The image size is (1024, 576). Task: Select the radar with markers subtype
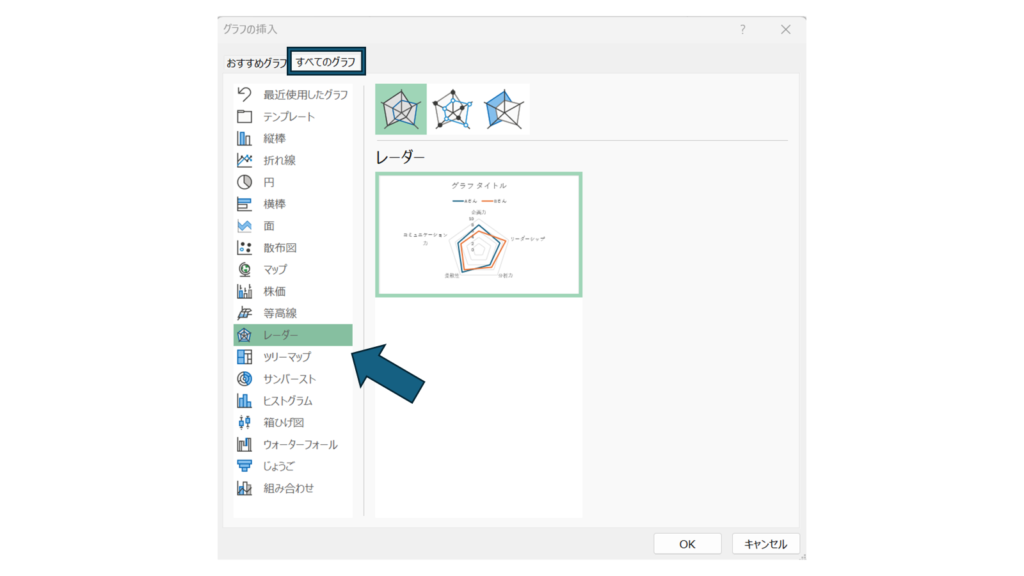452,110
